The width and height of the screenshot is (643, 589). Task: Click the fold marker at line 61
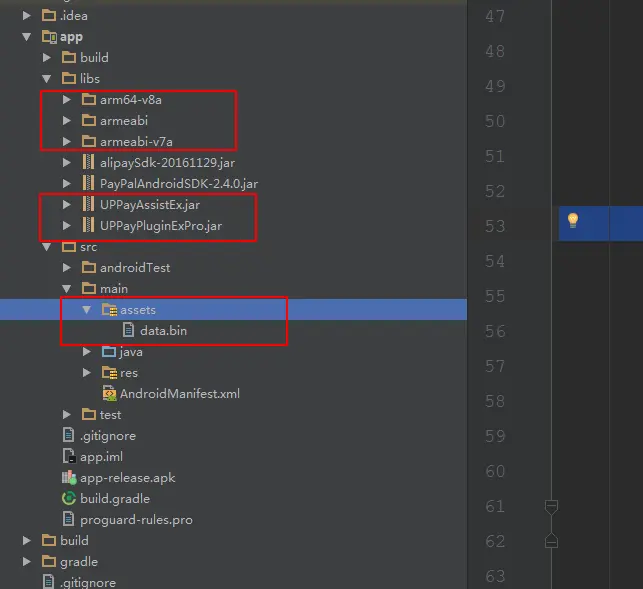tap(551, 507)
